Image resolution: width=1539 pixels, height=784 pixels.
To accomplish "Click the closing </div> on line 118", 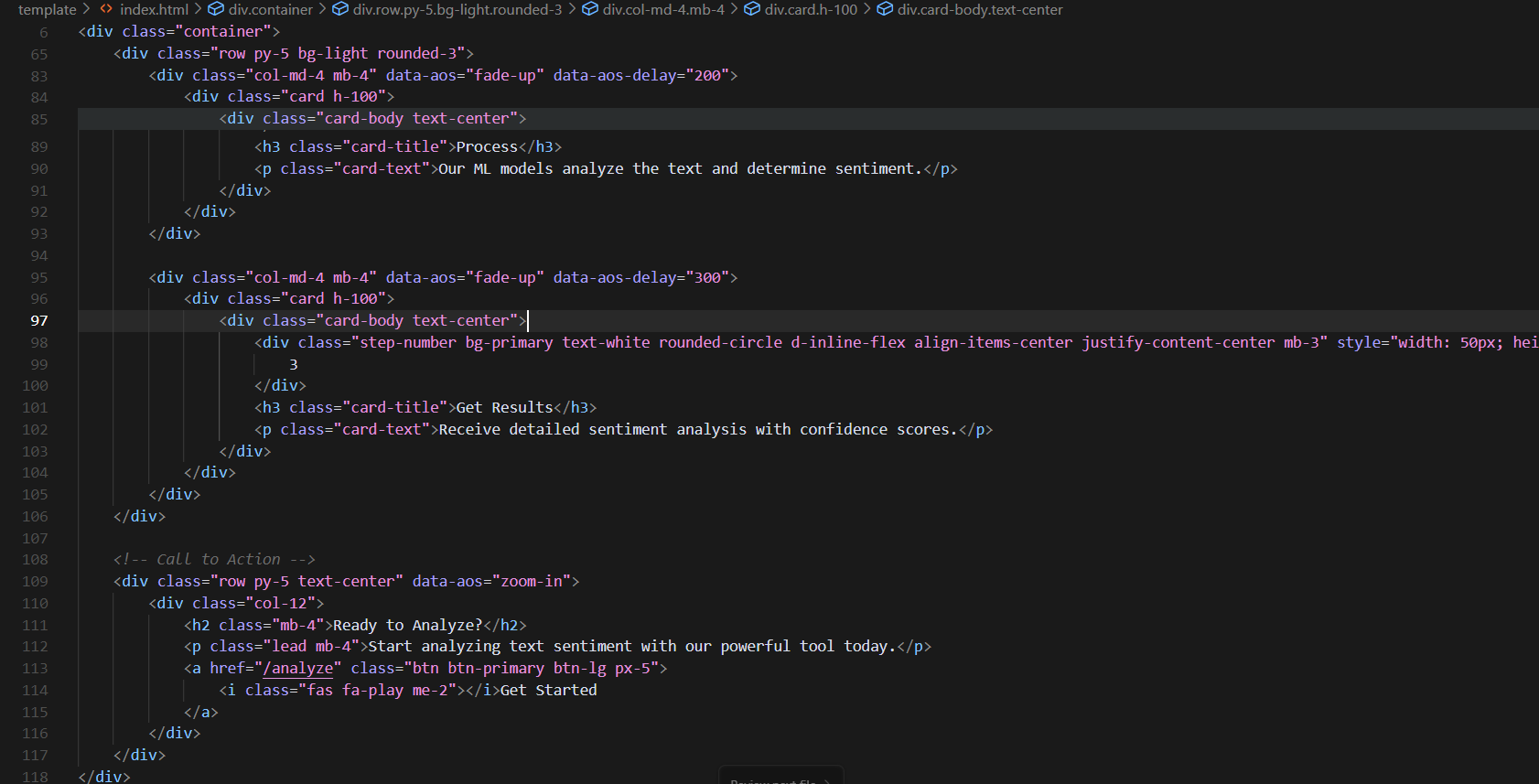I will click(104, 777).
